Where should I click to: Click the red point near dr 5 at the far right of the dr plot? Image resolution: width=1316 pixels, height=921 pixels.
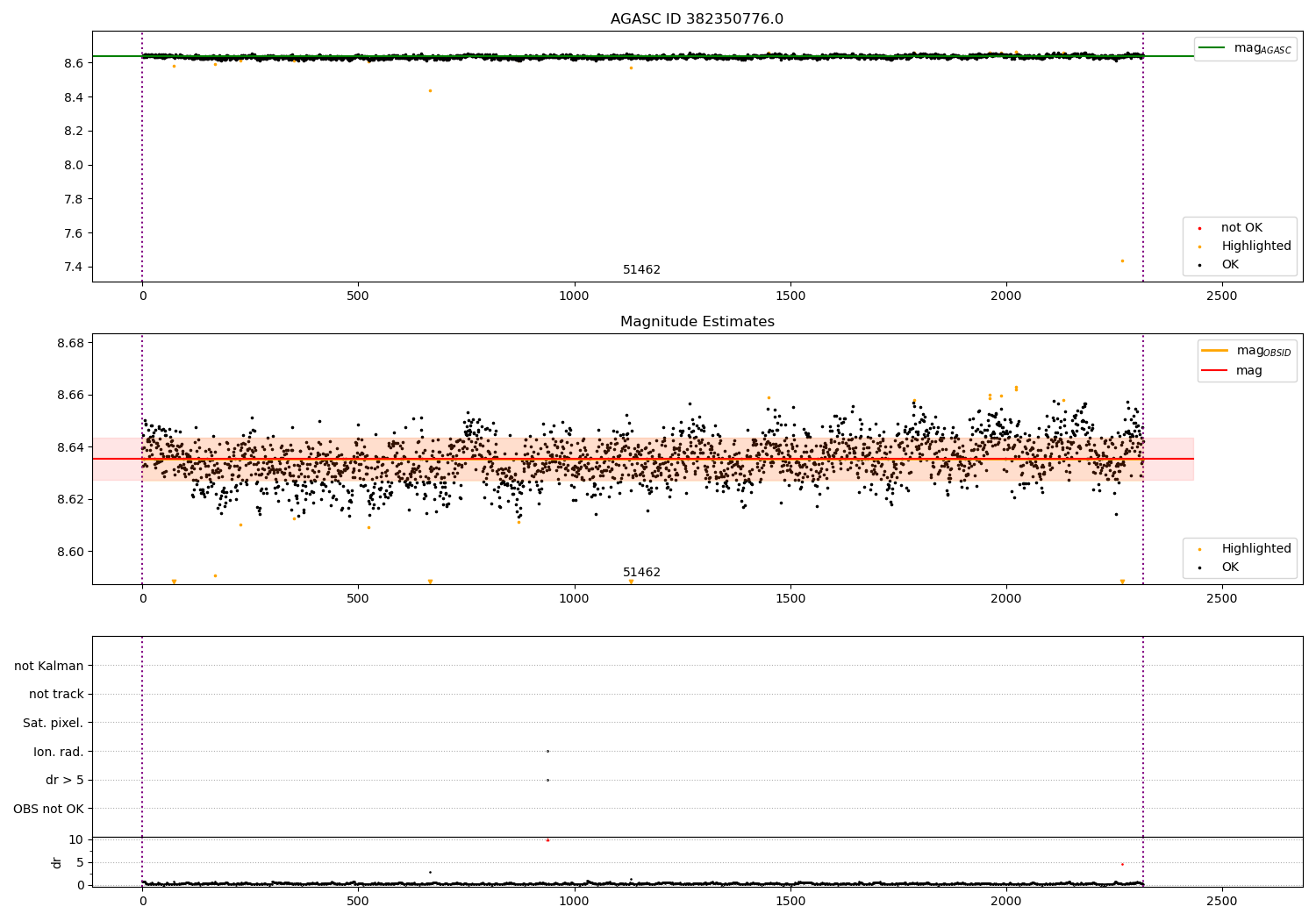coord(1121,864)
